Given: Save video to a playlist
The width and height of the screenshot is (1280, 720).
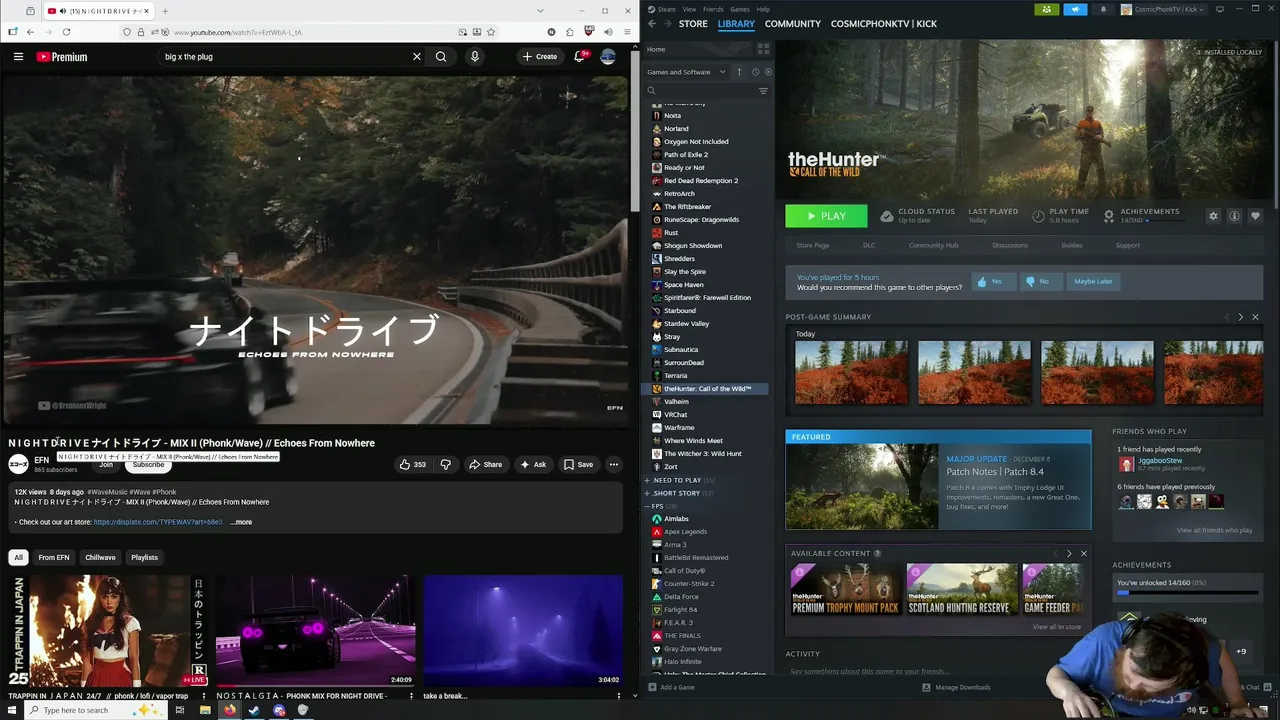Looking at the screenshot, I should [578, 464].
